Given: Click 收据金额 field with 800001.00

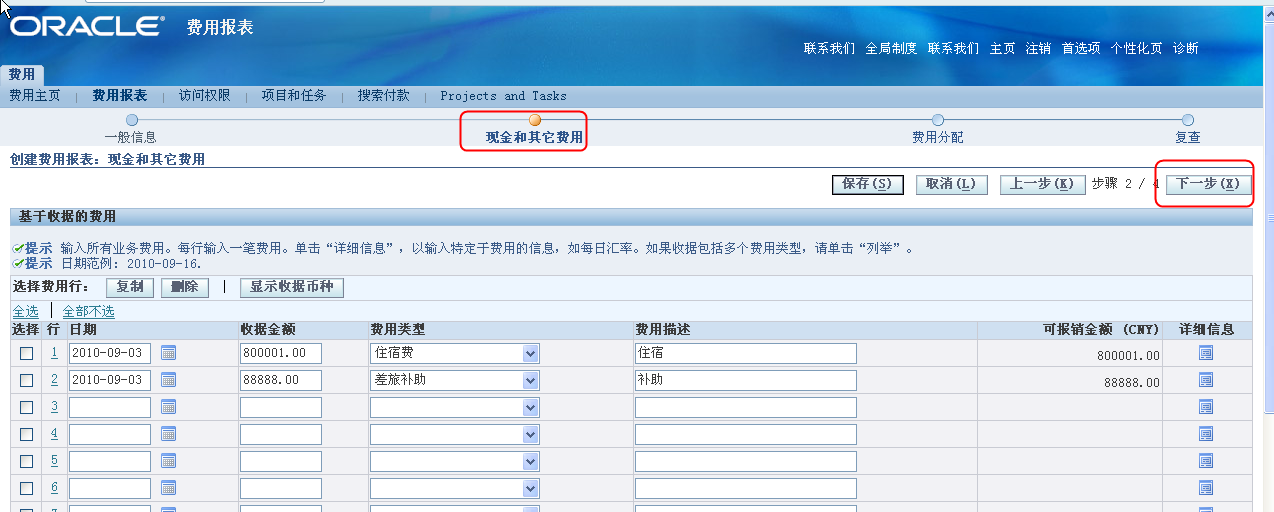Looking at the screenshot, I should (x=281, y=353).
